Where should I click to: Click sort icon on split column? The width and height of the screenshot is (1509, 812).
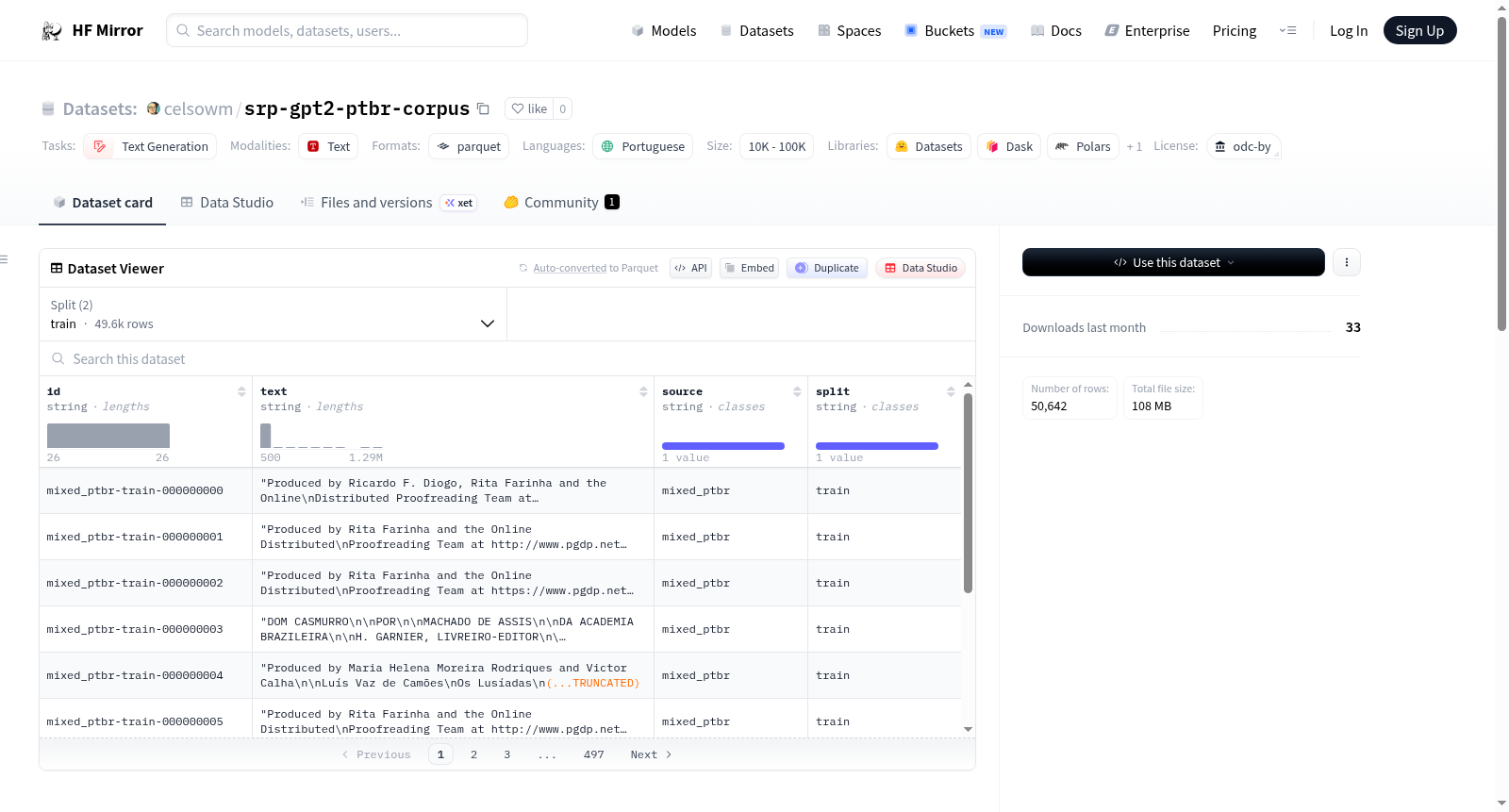click(x=951, y=391)
